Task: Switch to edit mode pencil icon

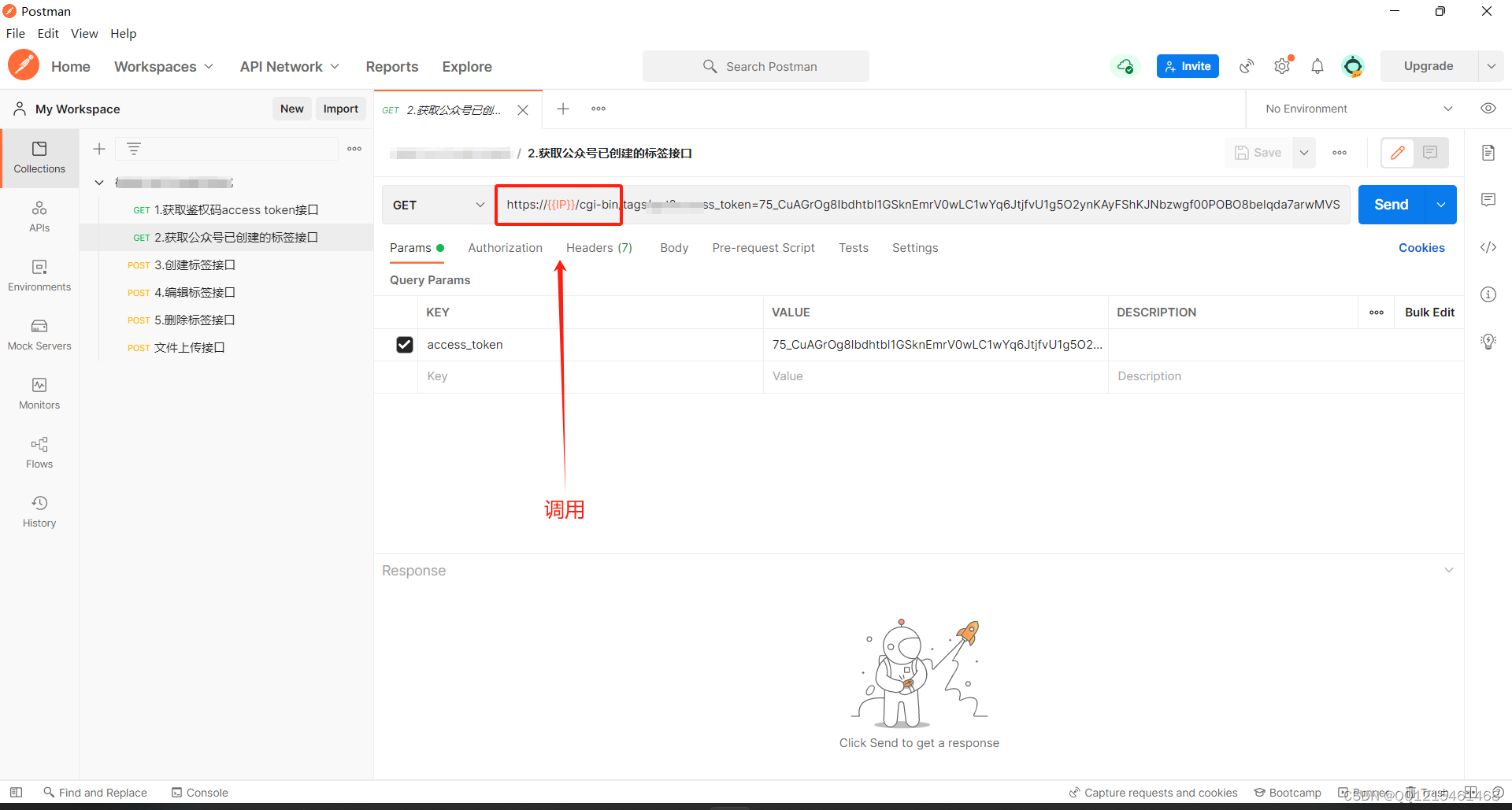Action: (1398, 153)
